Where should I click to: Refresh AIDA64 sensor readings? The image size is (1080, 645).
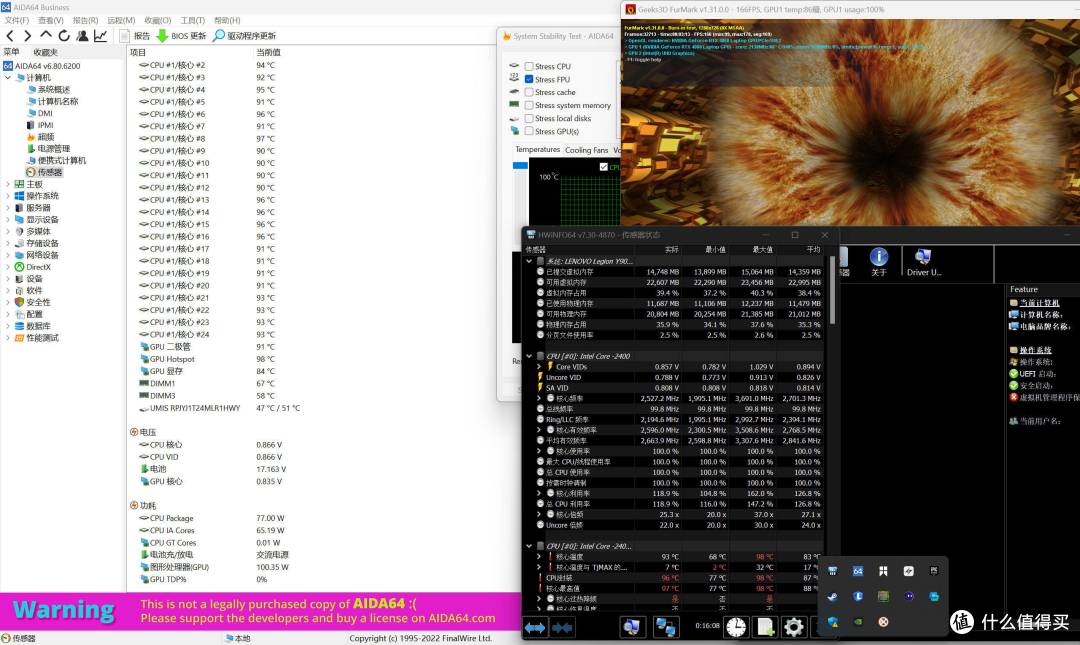click(64, 36)
